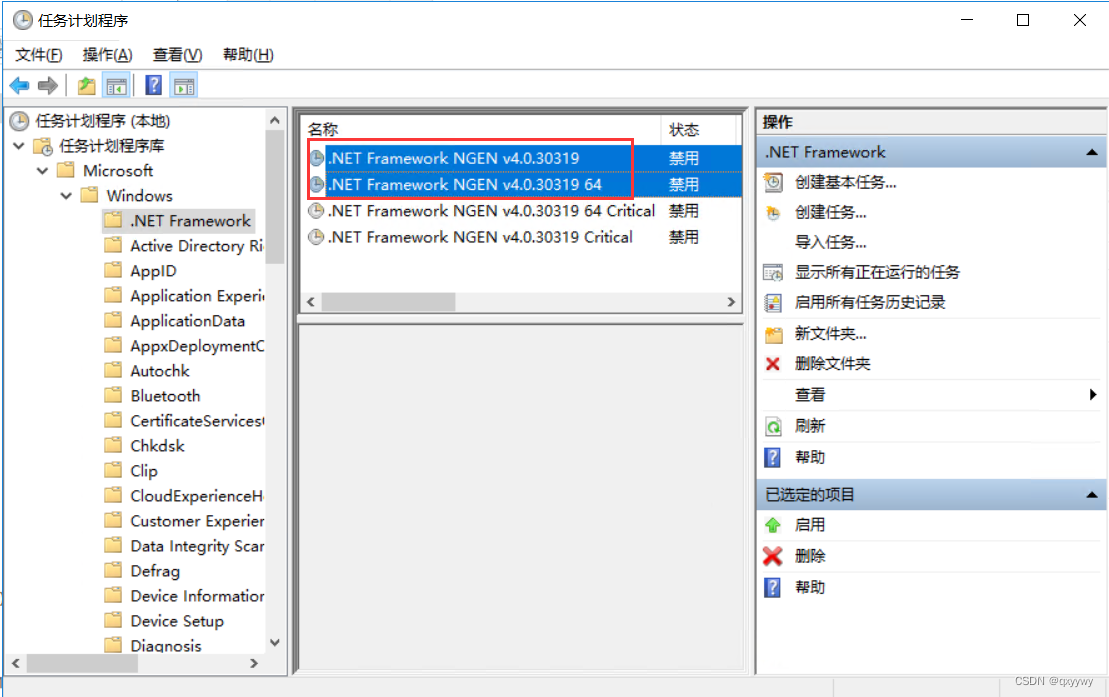The width and height of the screenshot is (1109, 697).
Task: Click the tree pane horizontal scrollbar right arrow
Action: click(254, 664)
